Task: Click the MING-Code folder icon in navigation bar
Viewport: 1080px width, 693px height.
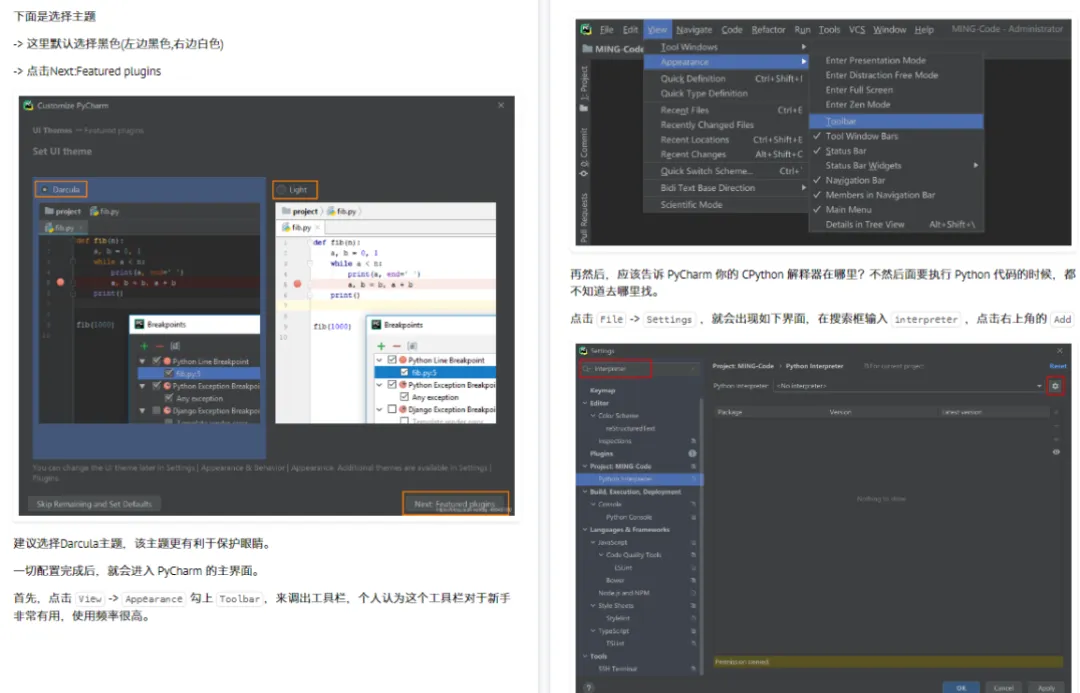Action: (x=587, y=49)
